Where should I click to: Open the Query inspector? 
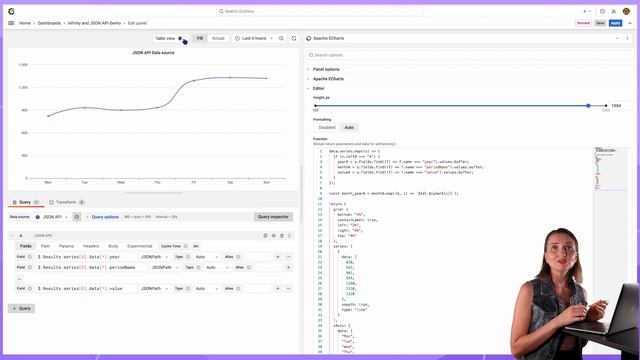[273, 217]
